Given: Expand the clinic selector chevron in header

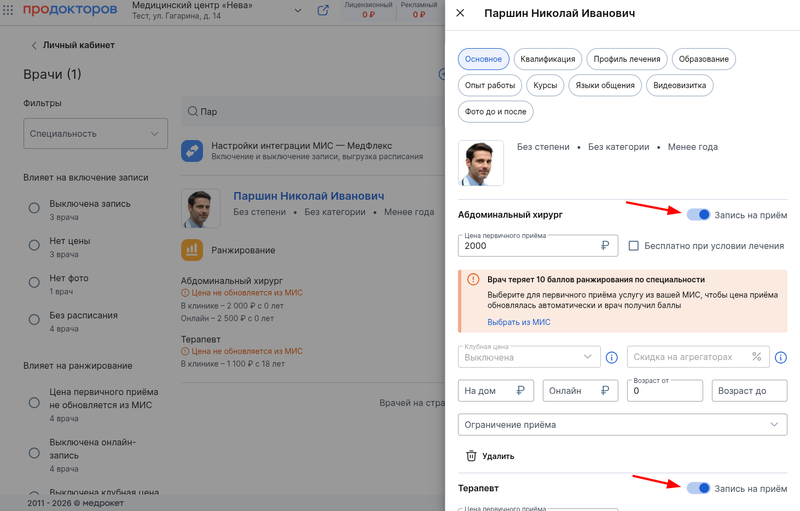Looking at the screenshot, I should [x=298, y=11].
